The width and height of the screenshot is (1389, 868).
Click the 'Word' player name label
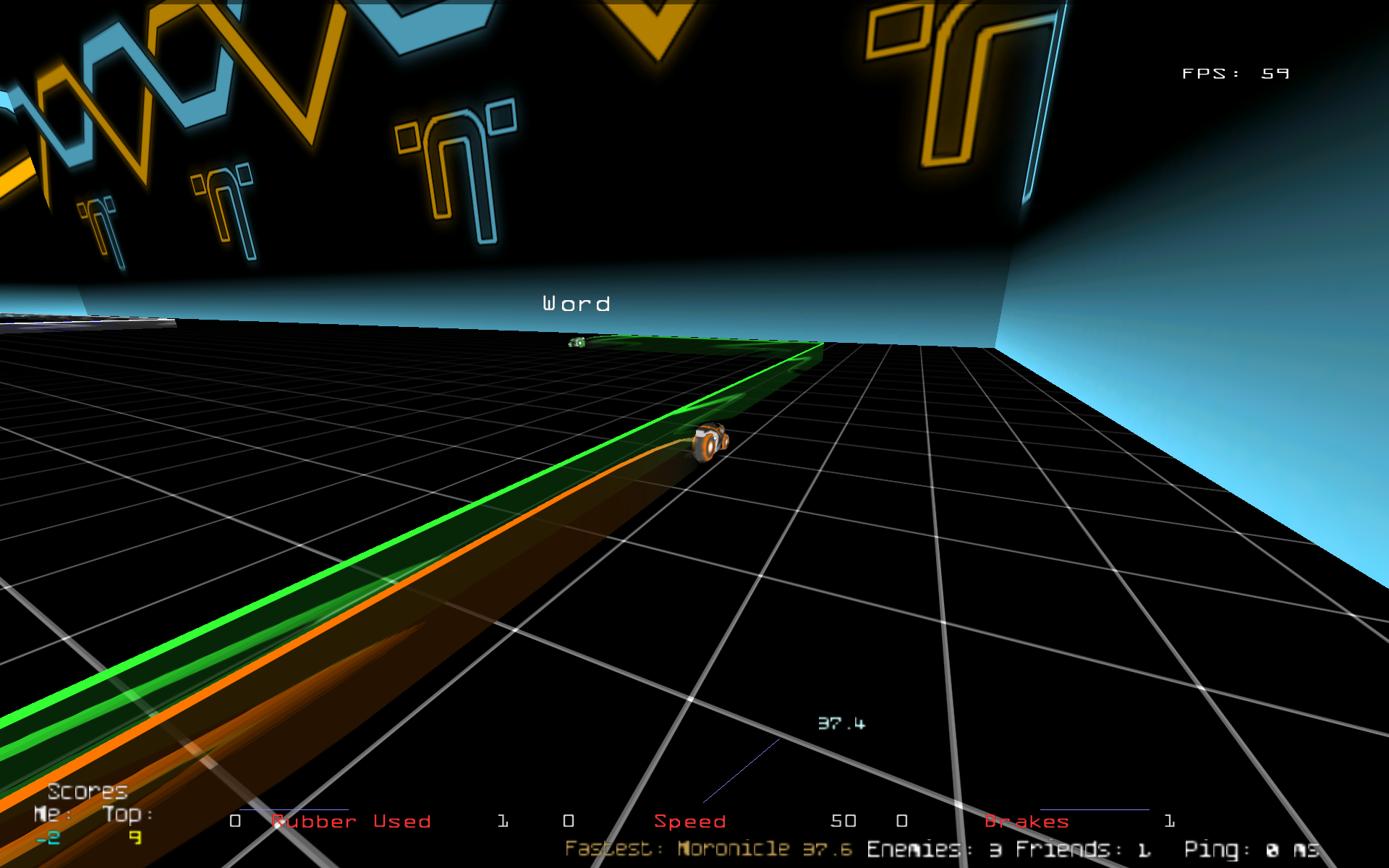(577, 304)
